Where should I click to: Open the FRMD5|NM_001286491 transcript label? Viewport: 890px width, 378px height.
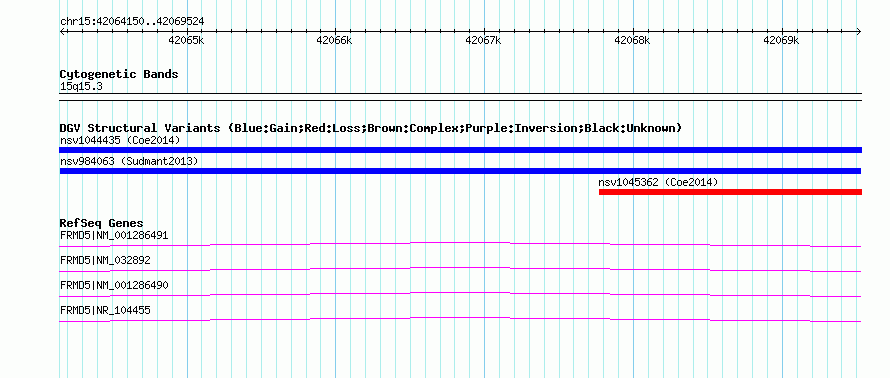click(x=114, y=235)
